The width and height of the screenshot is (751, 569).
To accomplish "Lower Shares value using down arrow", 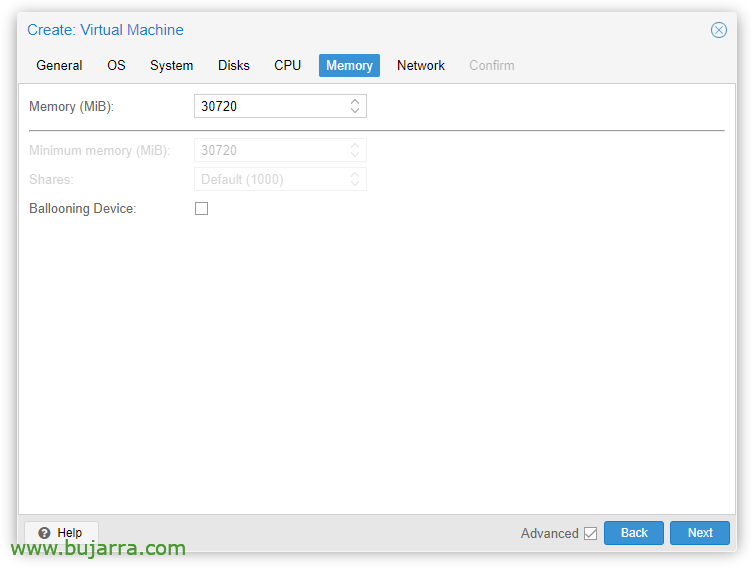I will 354,184.
